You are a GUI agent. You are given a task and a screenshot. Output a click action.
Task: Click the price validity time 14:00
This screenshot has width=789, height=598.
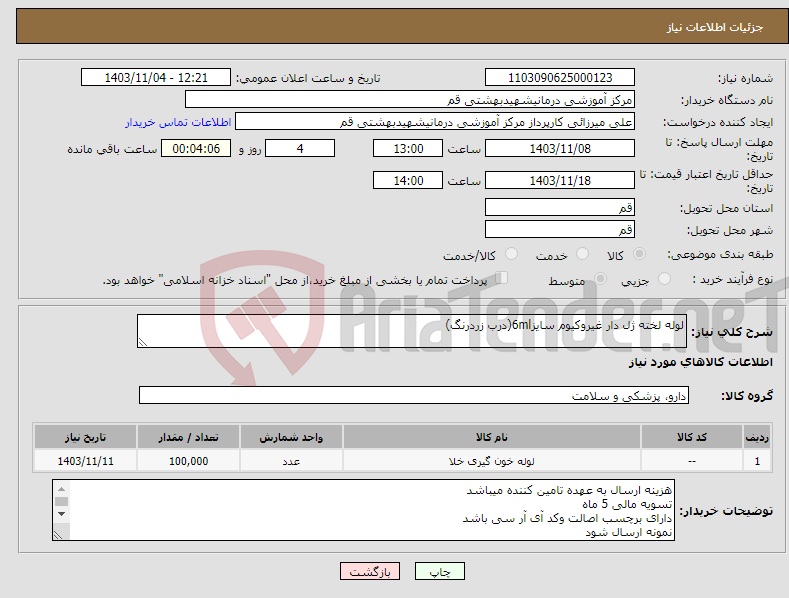pos(408,180)
